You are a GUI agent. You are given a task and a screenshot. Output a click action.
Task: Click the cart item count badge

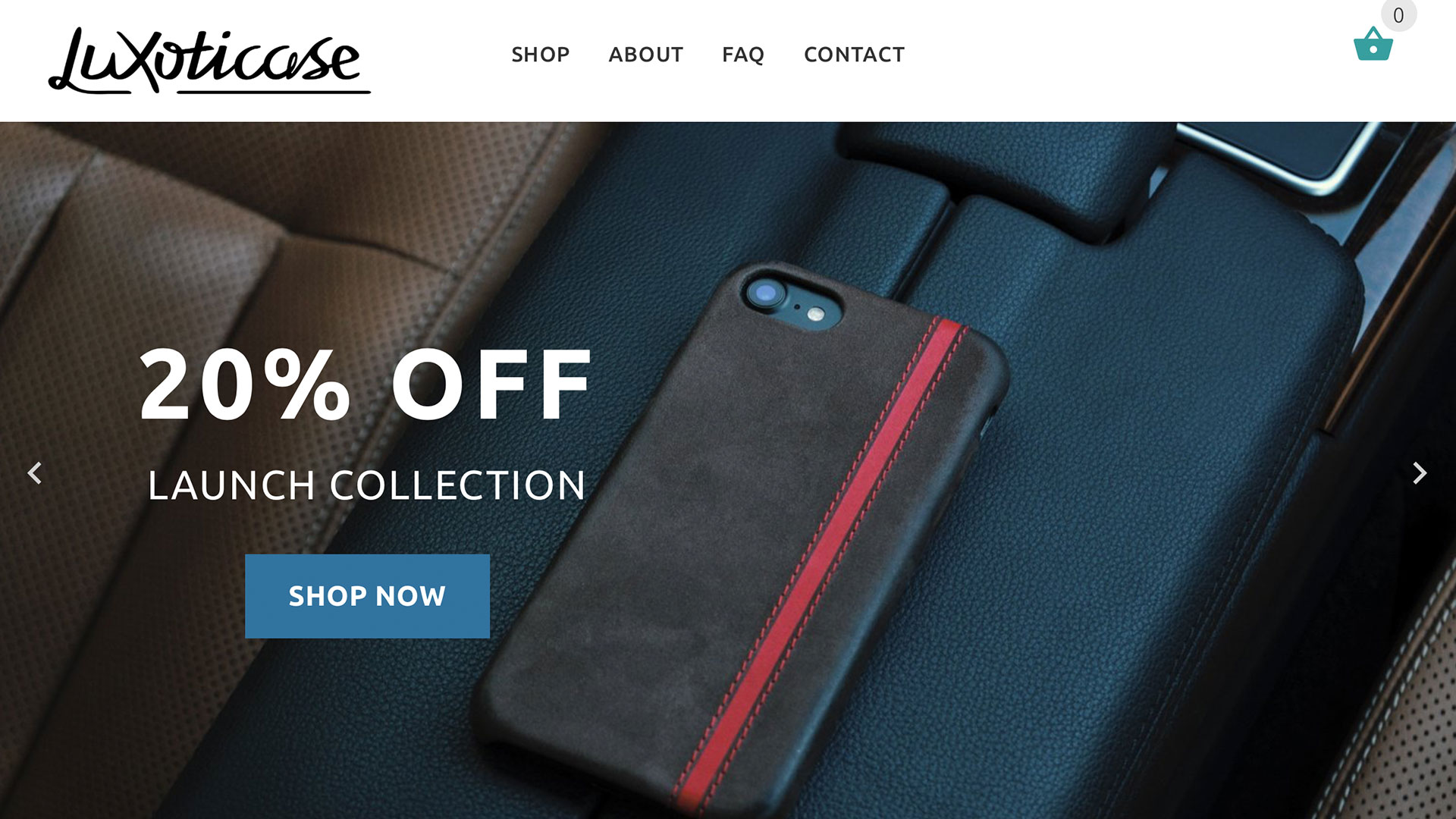tap(1398, 15)
